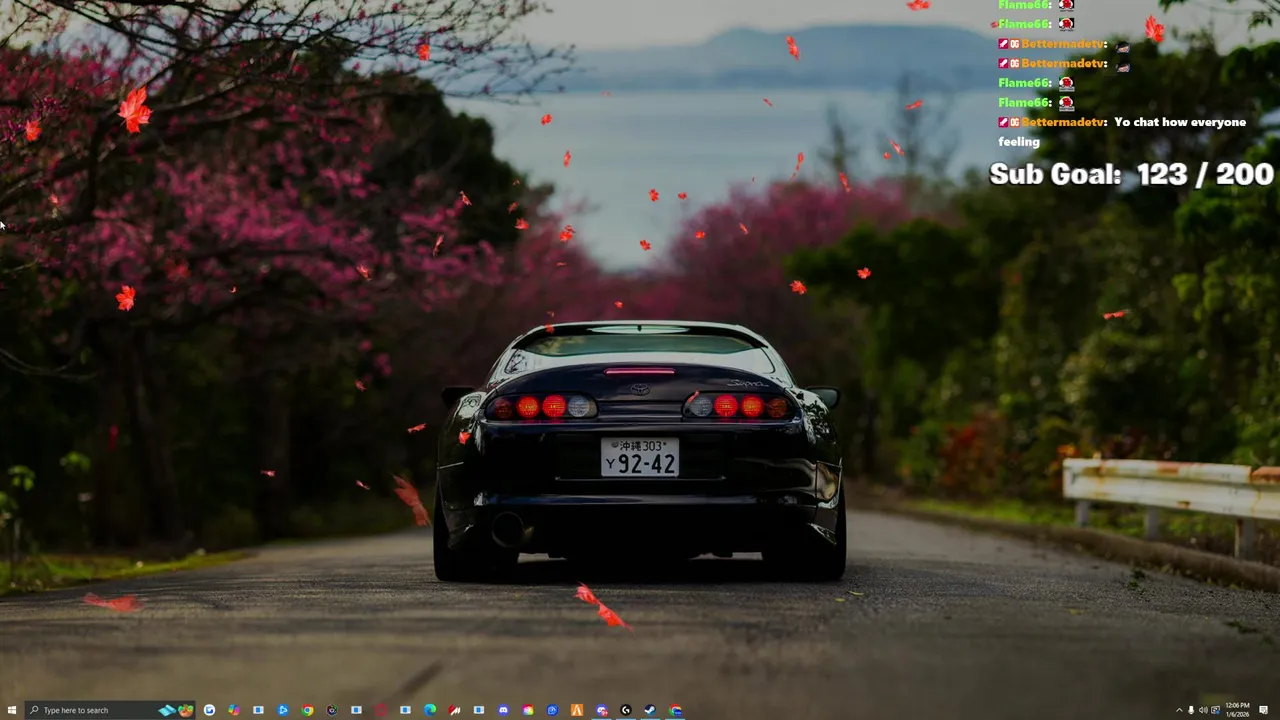
Task: Open the search highlights illustration in search box
Action: click(176, 710)
